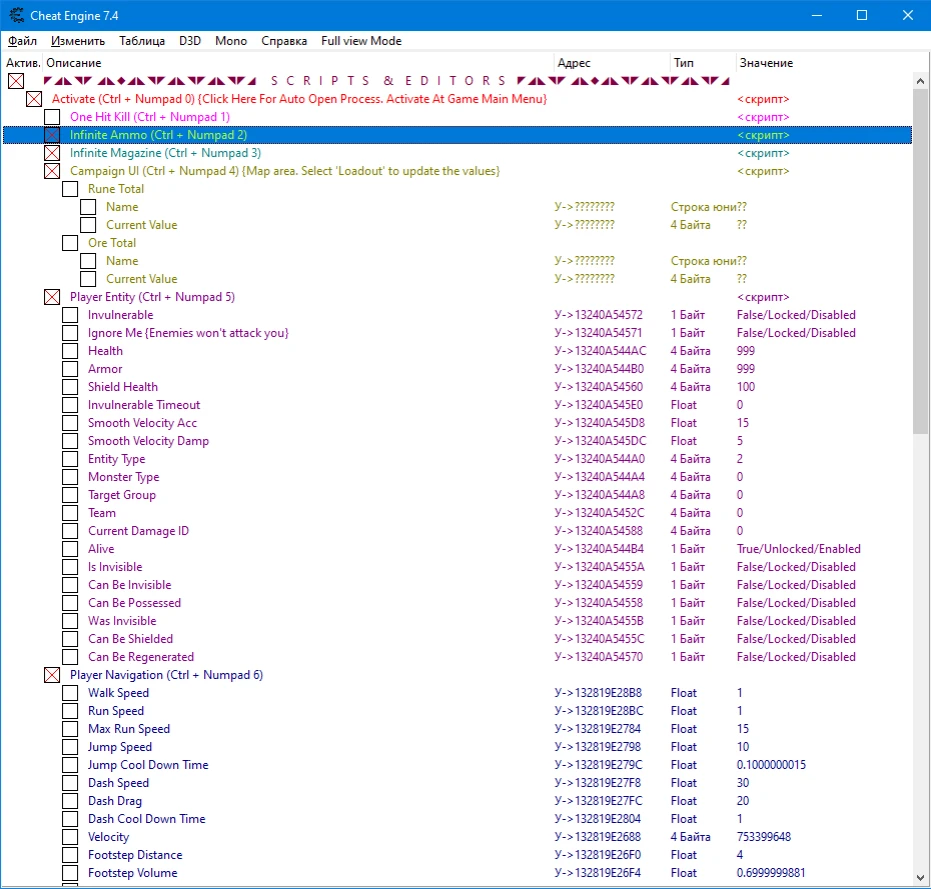Switch to Full view Mode
Image resolution: width=931 pixels, height=889 pixels.
point(361,41)
